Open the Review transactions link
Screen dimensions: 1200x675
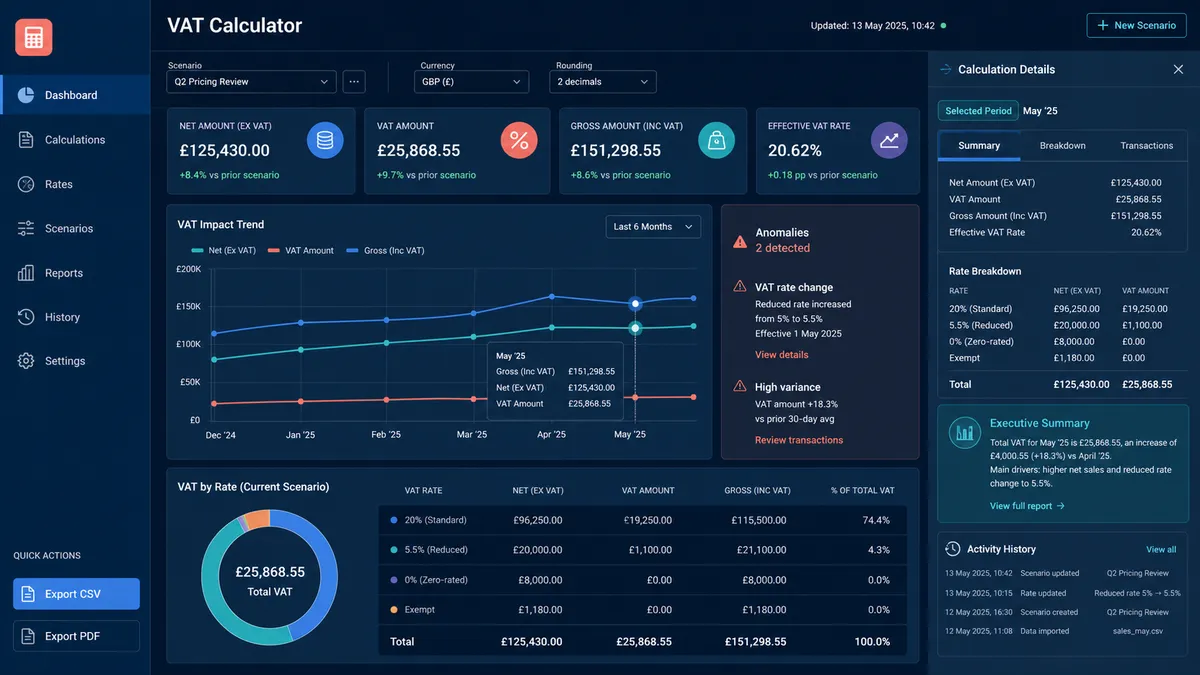(799, 440)
